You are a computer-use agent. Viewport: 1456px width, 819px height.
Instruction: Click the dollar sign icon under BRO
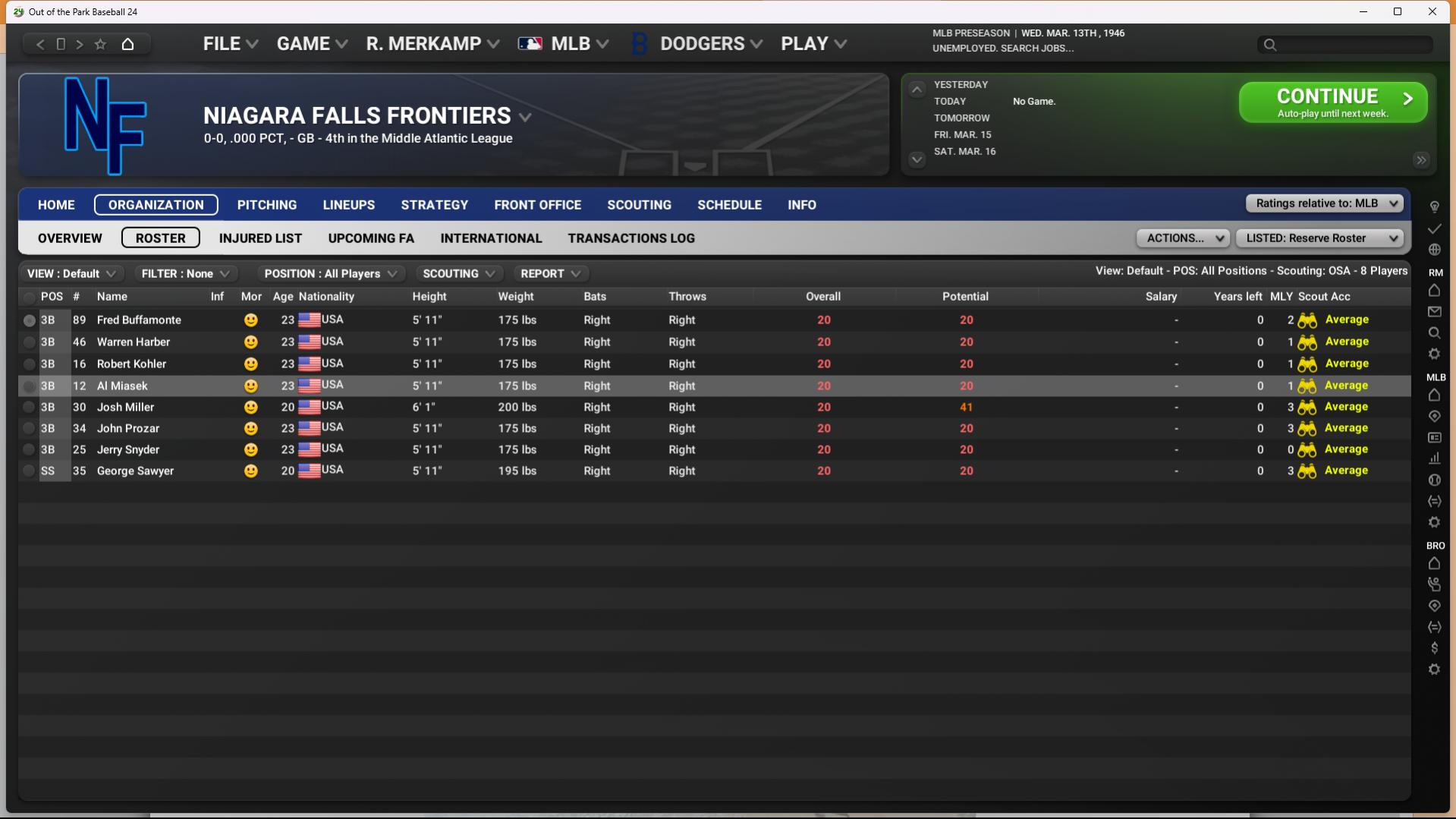coord(1434,648)
